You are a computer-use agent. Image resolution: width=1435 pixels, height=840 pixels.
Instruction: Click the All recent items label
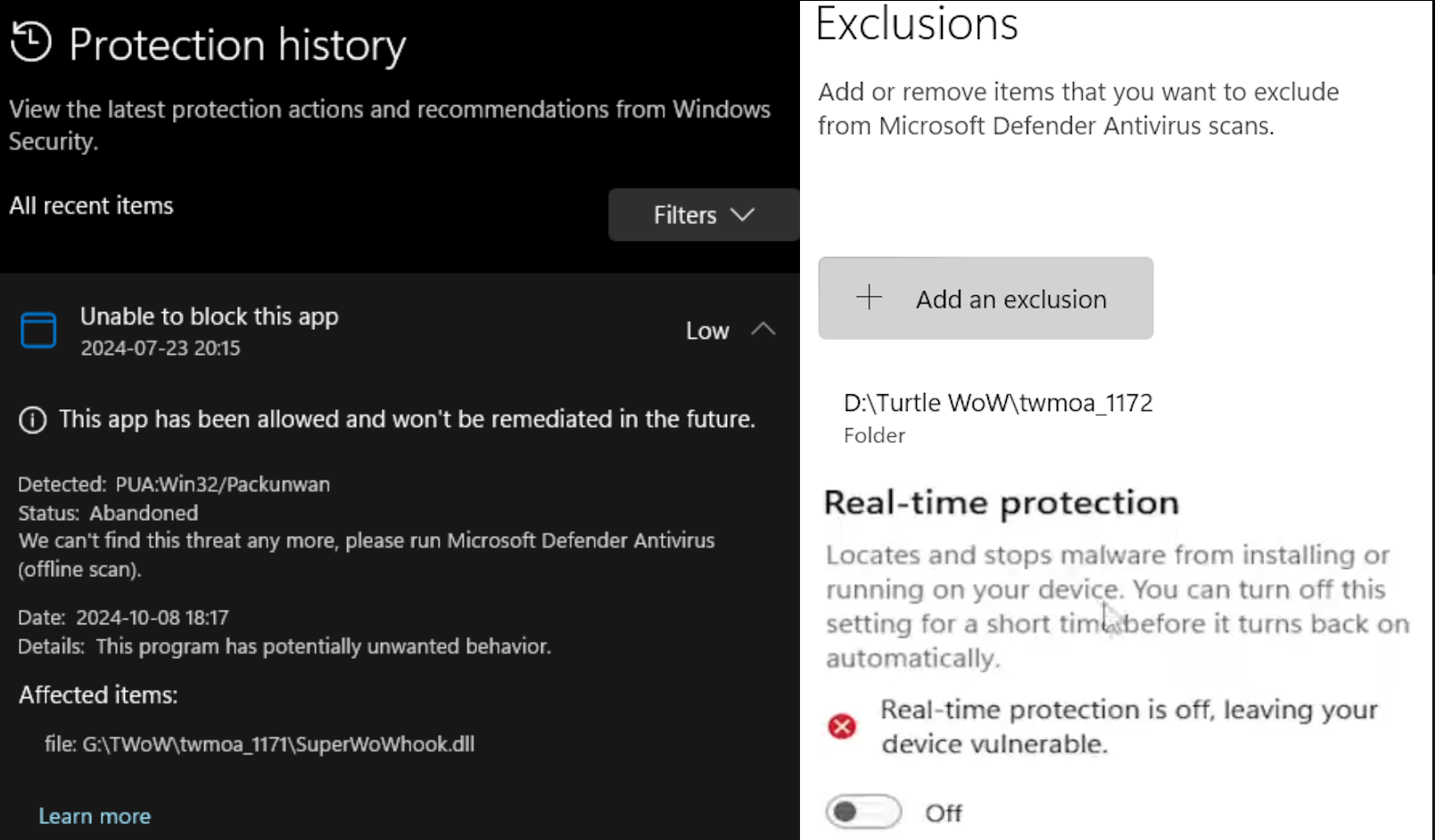click(x=91, y=206)
